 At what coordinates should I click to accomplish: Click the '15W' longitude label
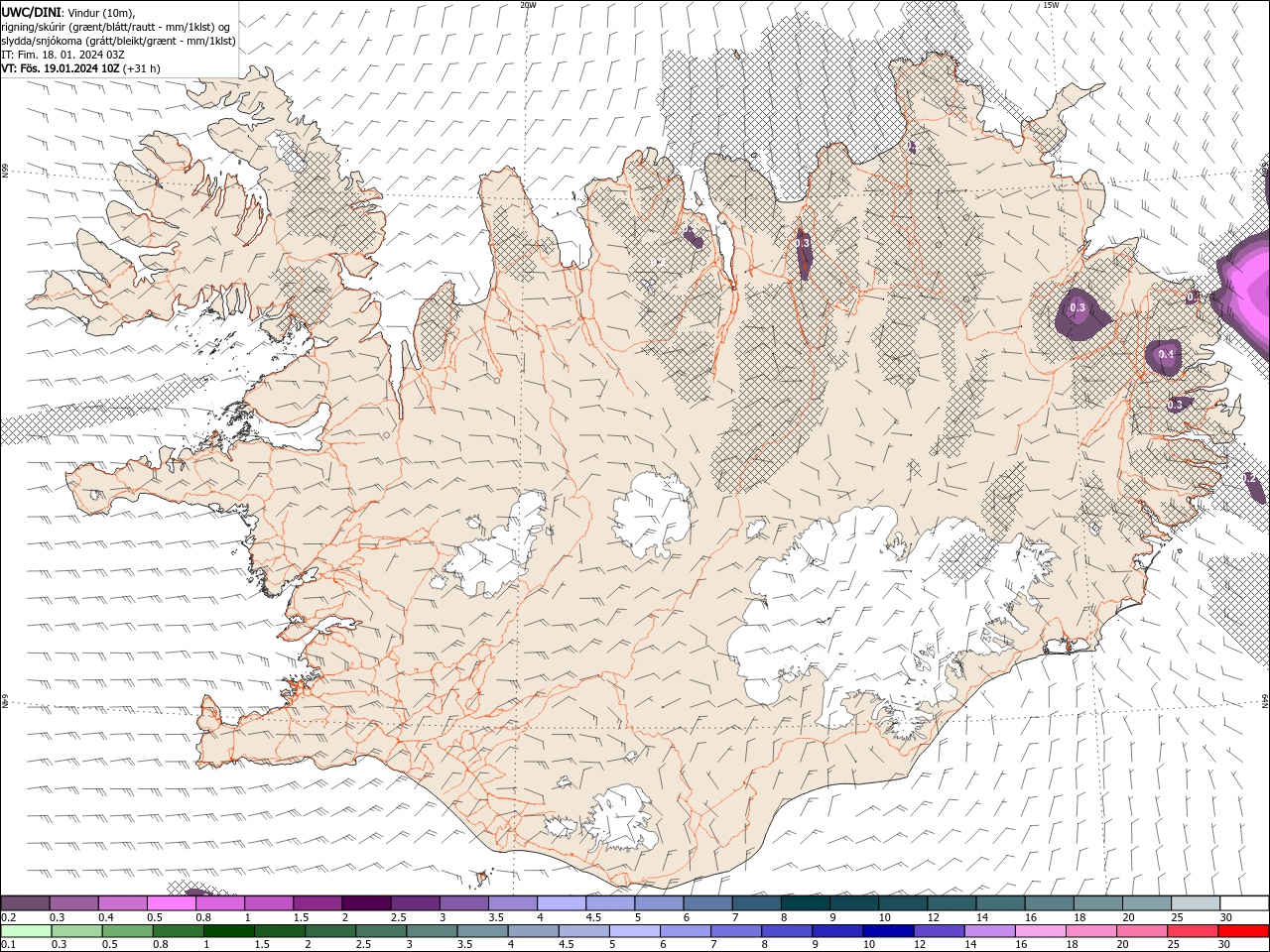pos(1051,5)
